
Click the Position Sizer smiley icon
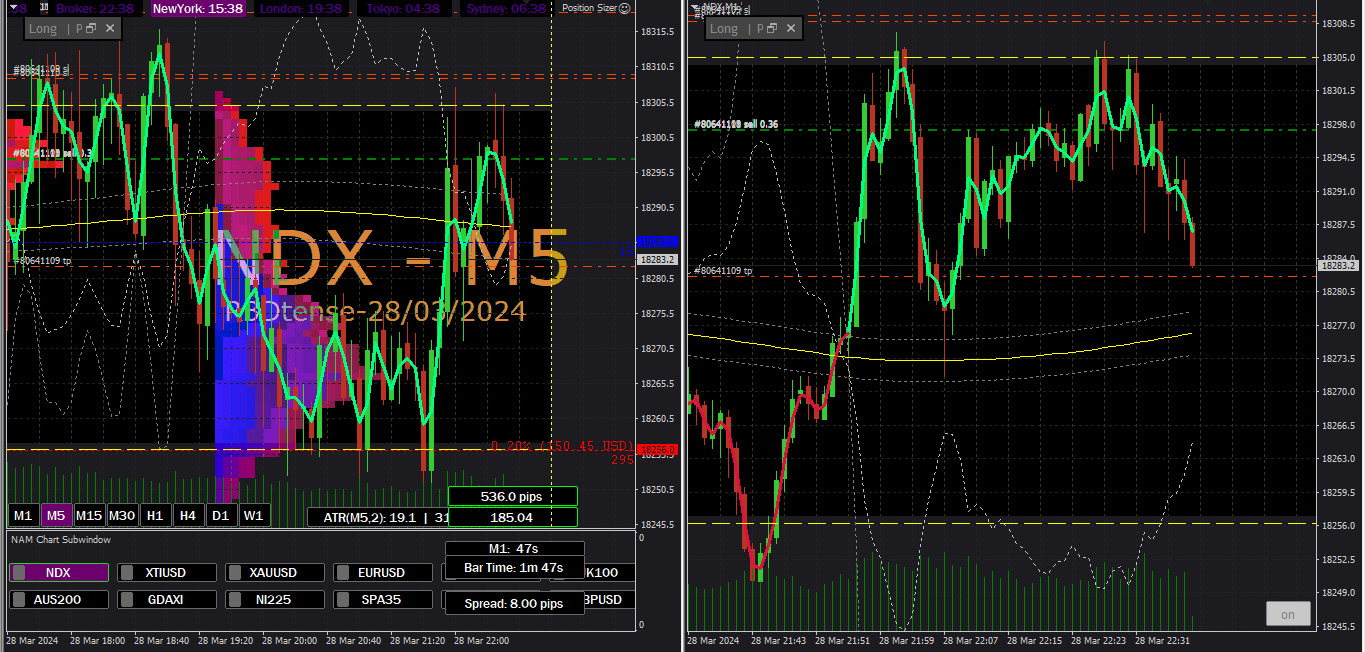(625, 8)
